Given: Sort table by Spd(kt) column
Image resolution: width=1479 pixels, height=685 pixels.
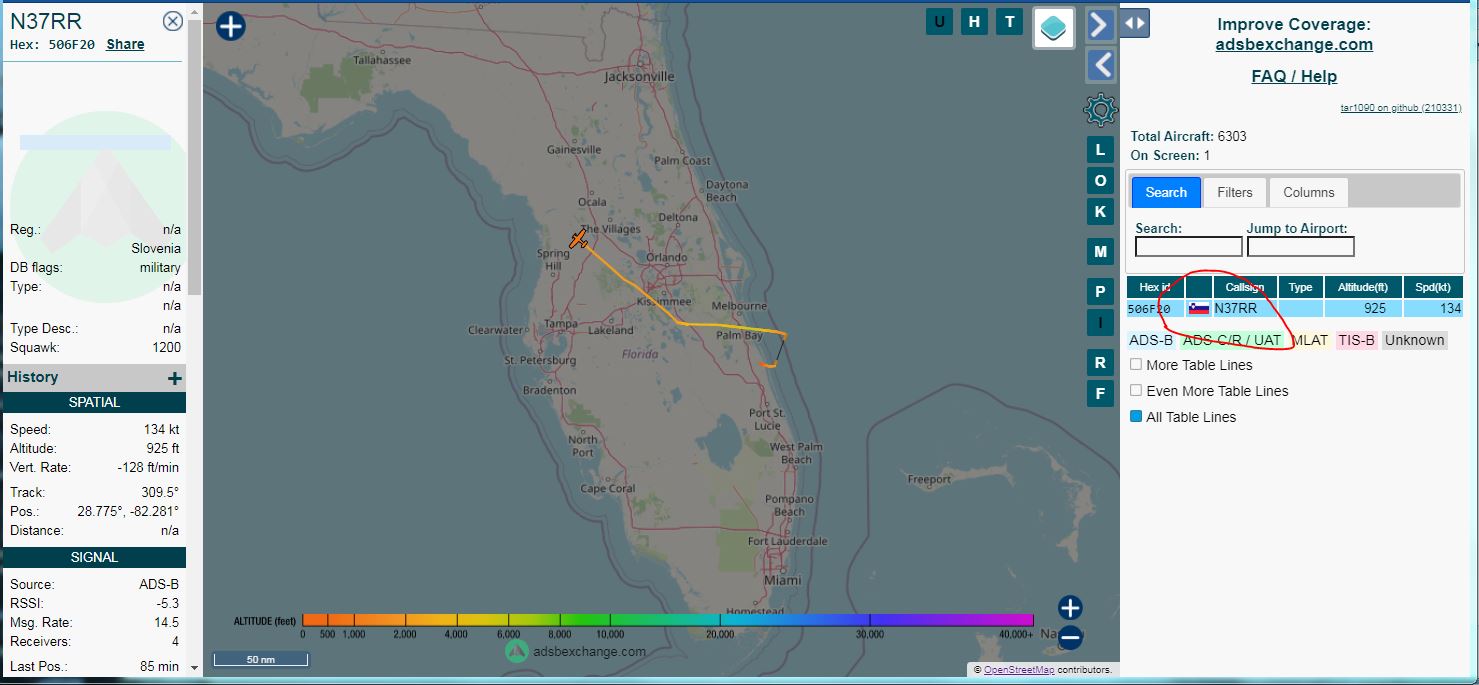Looking at the screenshot, I should tap(1433, 287).
